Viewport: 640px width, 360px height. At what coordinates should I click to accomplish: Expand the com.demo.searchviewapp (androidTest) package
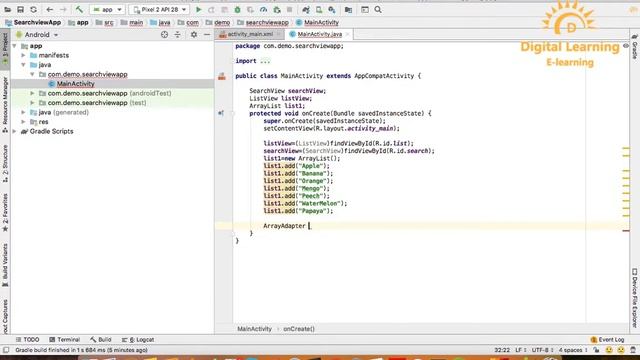pyautogui.click(x=32, y=93)
